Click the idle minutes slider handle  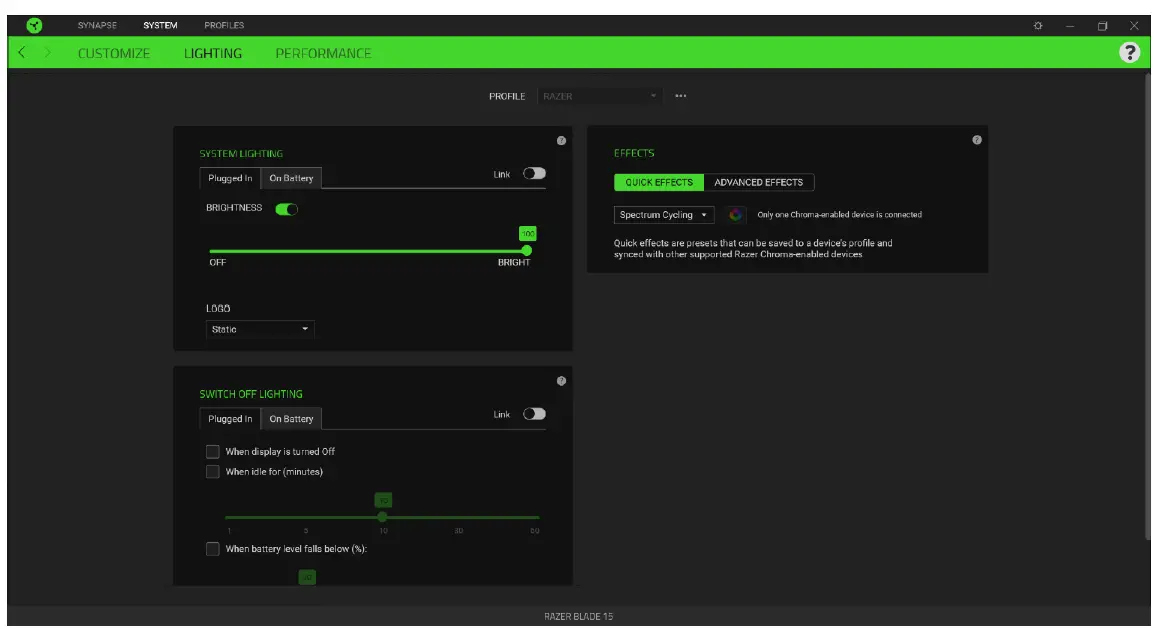point(382,517)
